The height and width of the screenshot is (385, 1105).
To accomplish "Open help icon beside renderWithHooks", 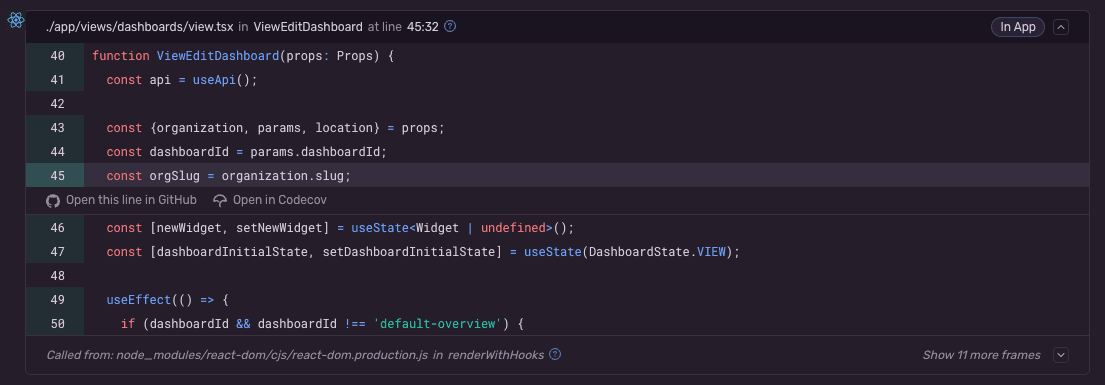I will (555, 354).
